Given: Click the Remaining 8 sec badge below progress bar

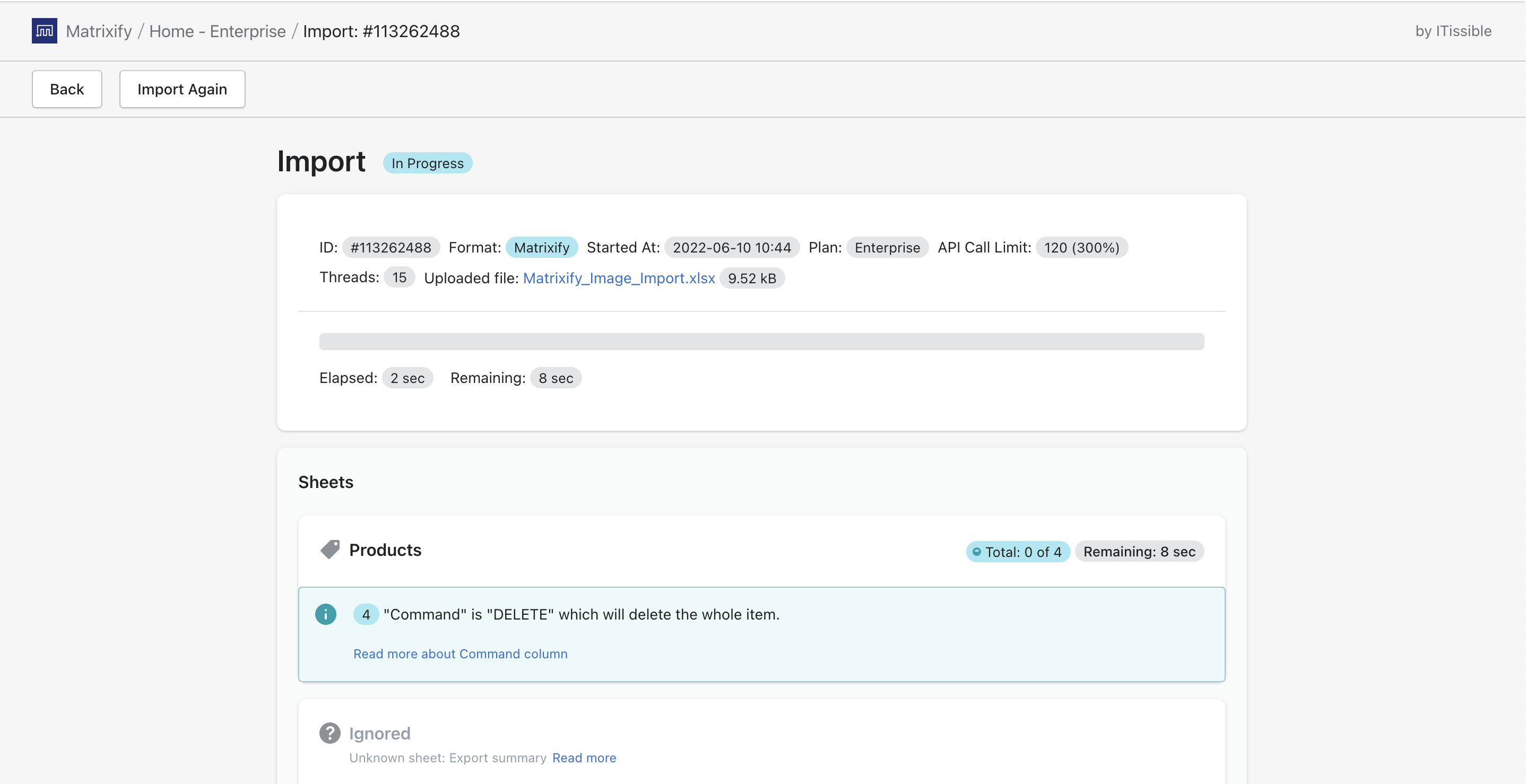Looking at the screenshot, I should click(x=556, y=378).
